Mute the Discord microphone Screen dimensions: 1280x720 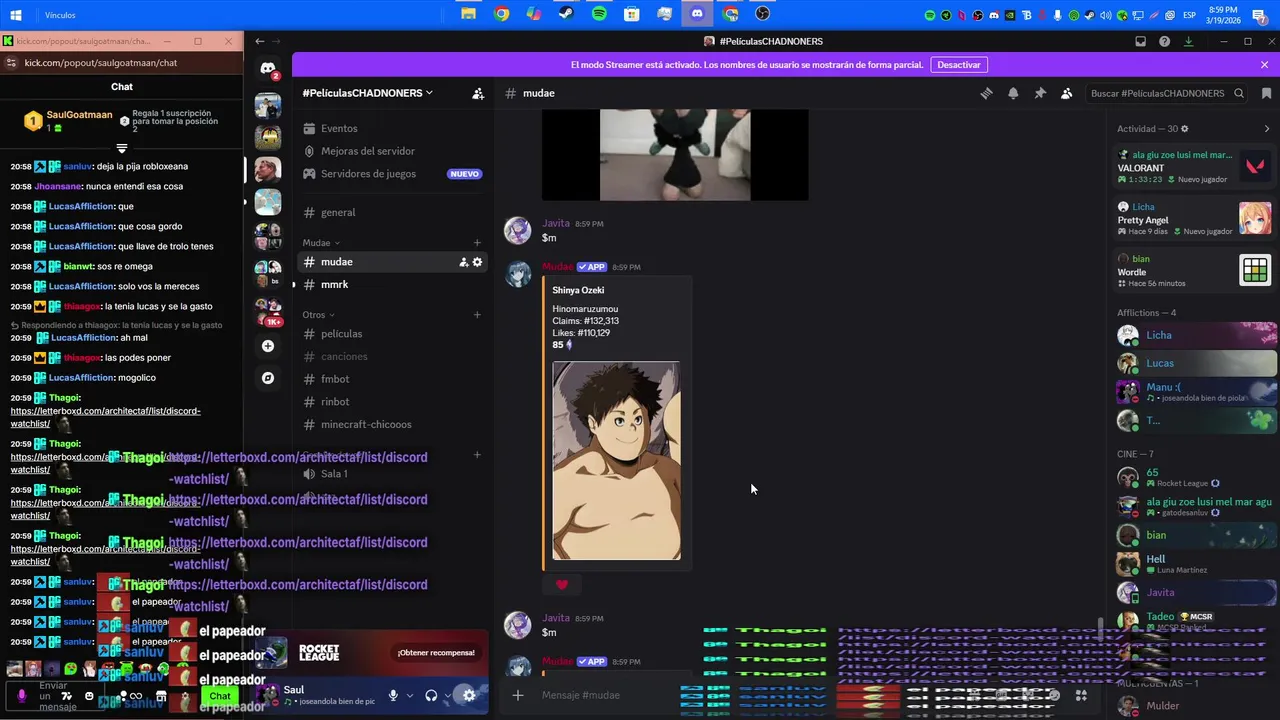click(394, 695)
